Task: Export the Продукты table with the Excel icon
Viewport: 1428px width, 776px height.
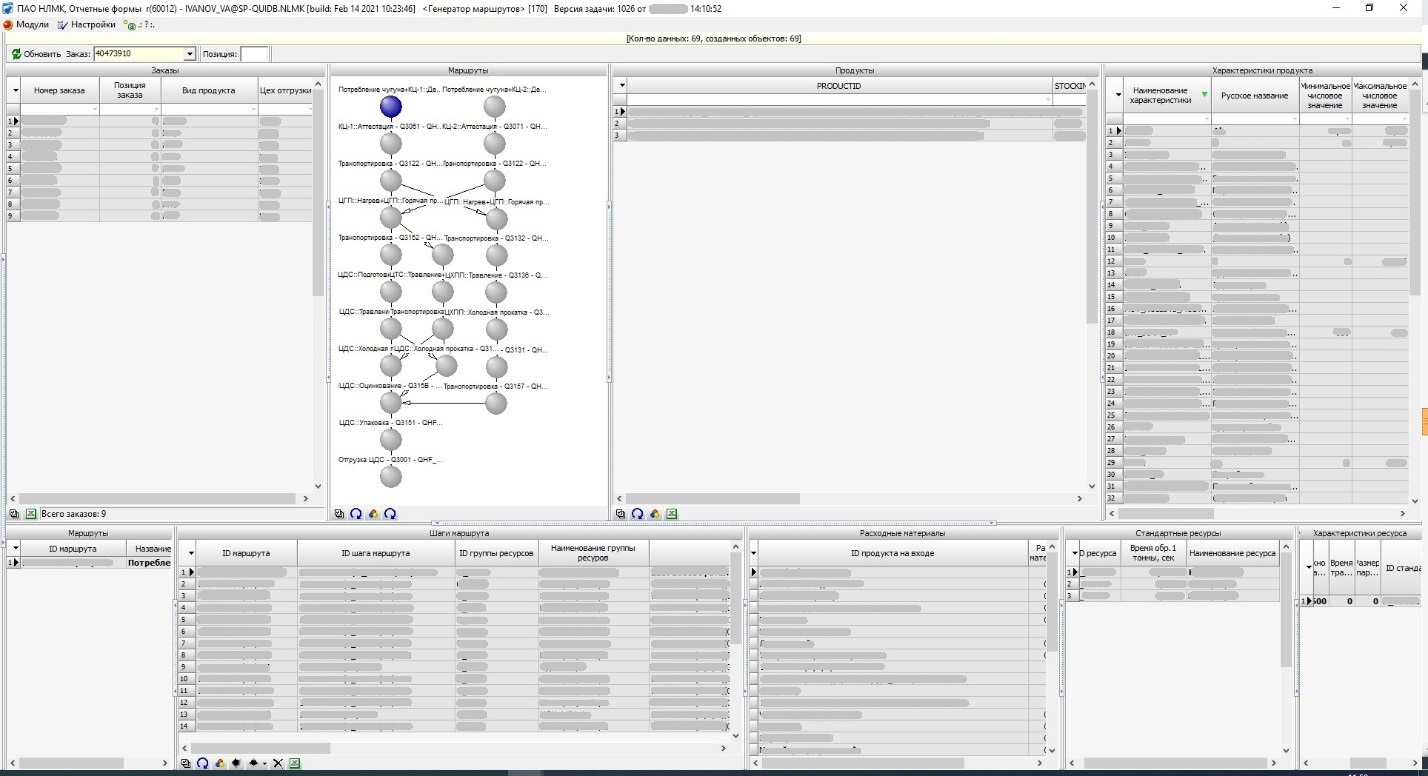Action: [x=672, y=513]
